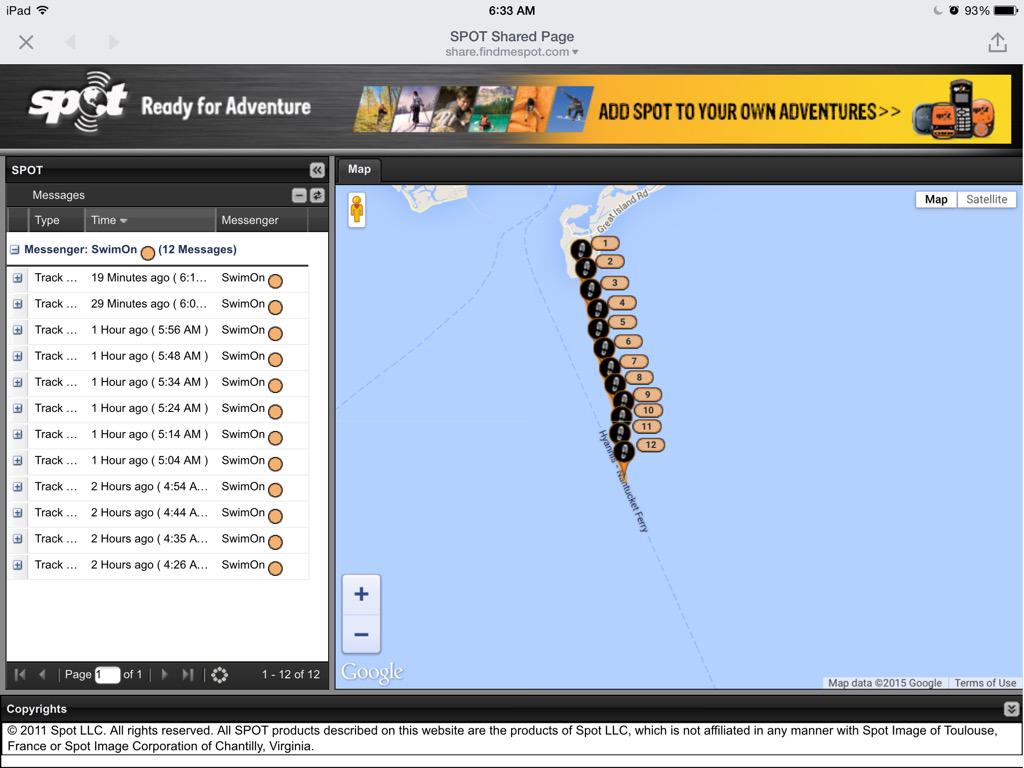Open the share/export icon top right

click(x=998, y=42)
